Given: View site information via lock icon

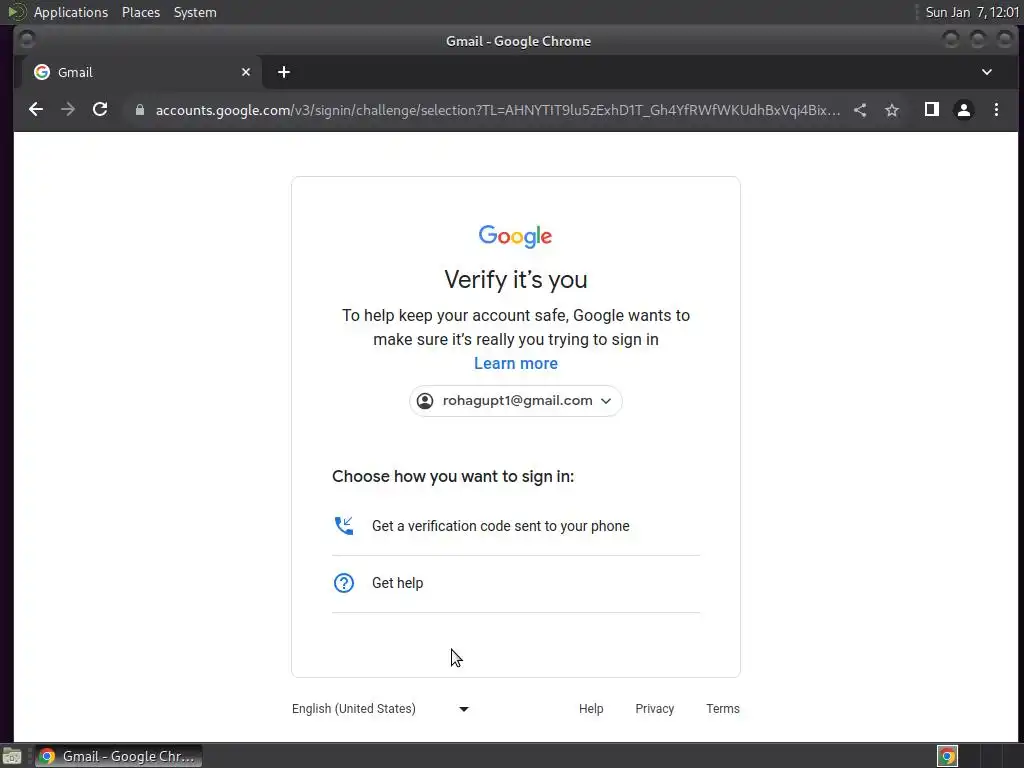Looking at the screenshot, I should pos(139,110).
